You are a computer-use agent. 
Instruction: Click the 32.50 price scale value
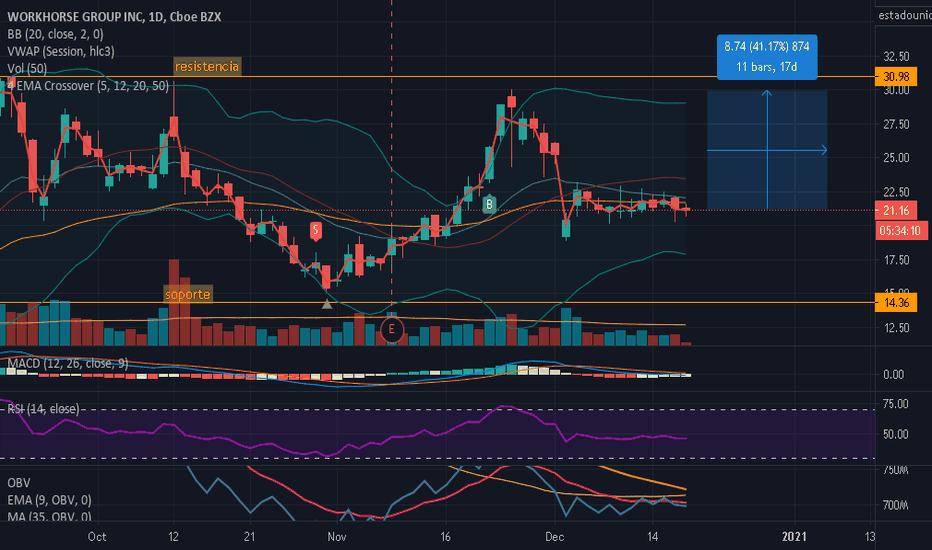pyautogui.click(x=896, y=56)
